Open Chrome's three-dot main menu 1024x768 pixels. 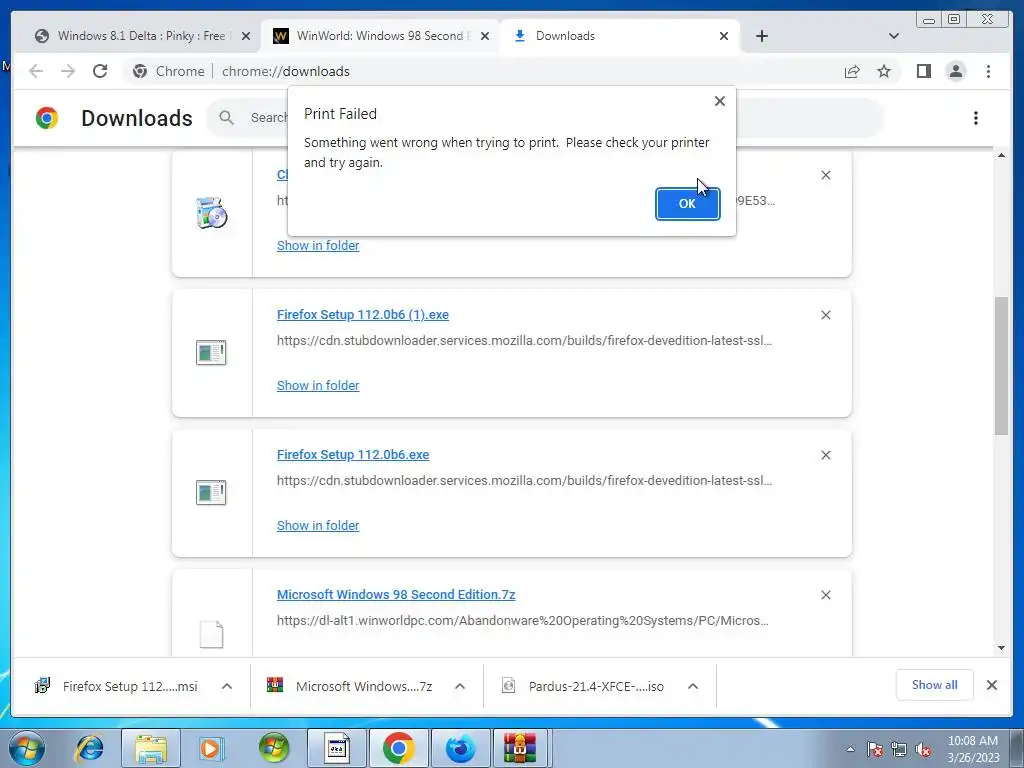pos(989,71)
